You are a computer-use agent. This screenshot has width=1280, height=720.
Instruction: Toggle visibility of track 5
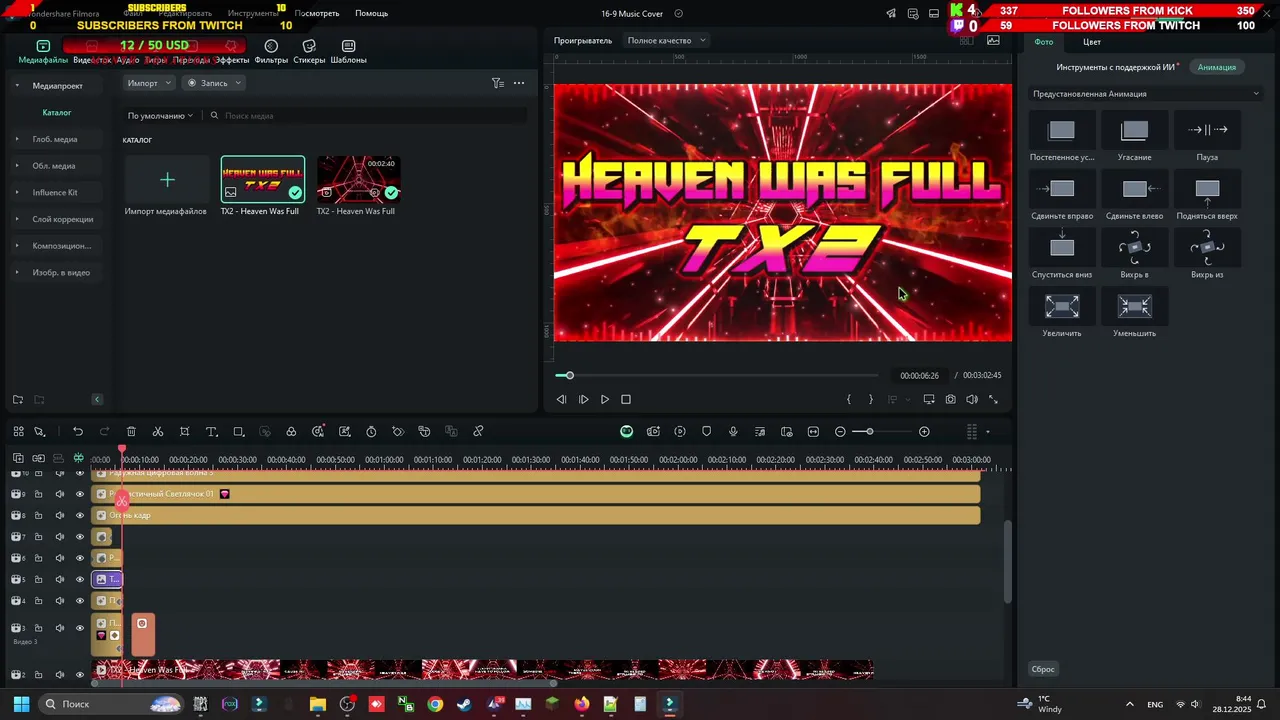[80, 580]
